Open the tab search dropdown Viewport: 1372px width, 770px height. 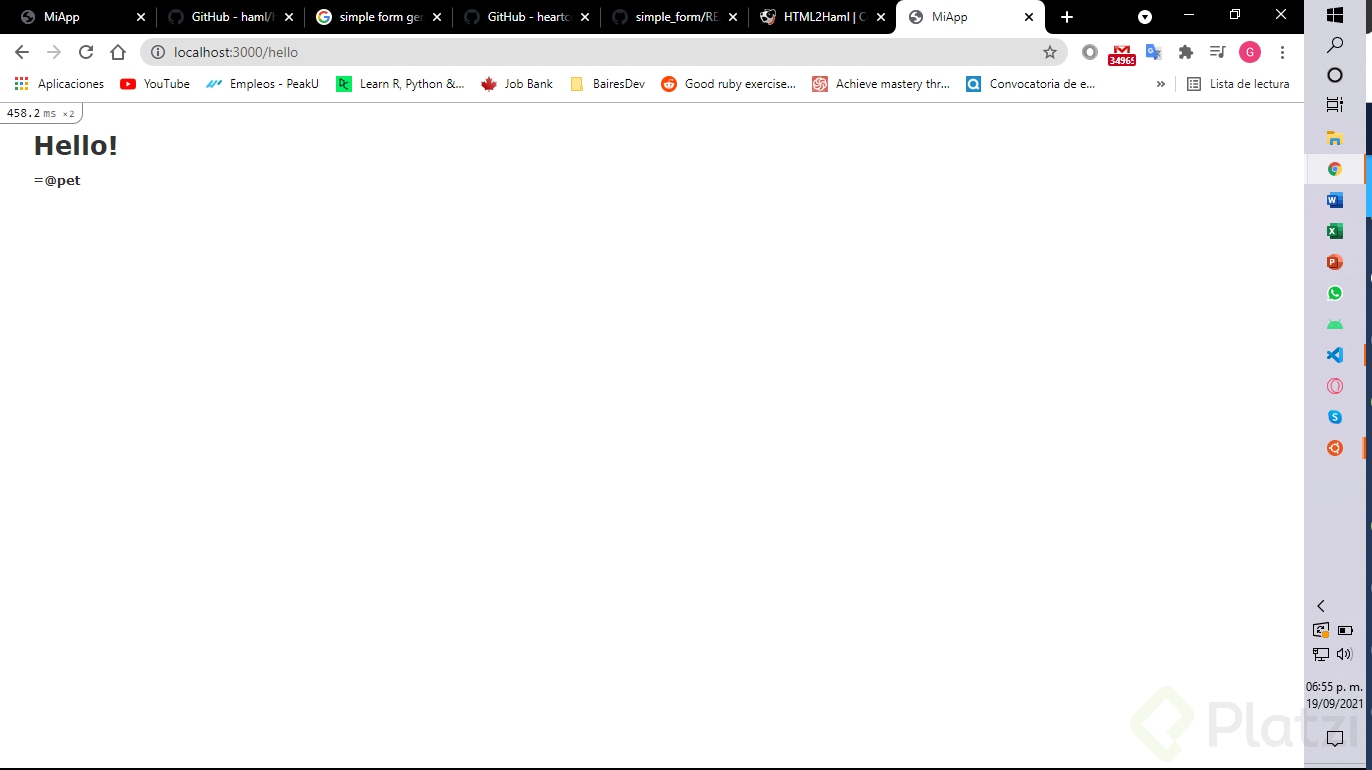tap(1144, 17)
